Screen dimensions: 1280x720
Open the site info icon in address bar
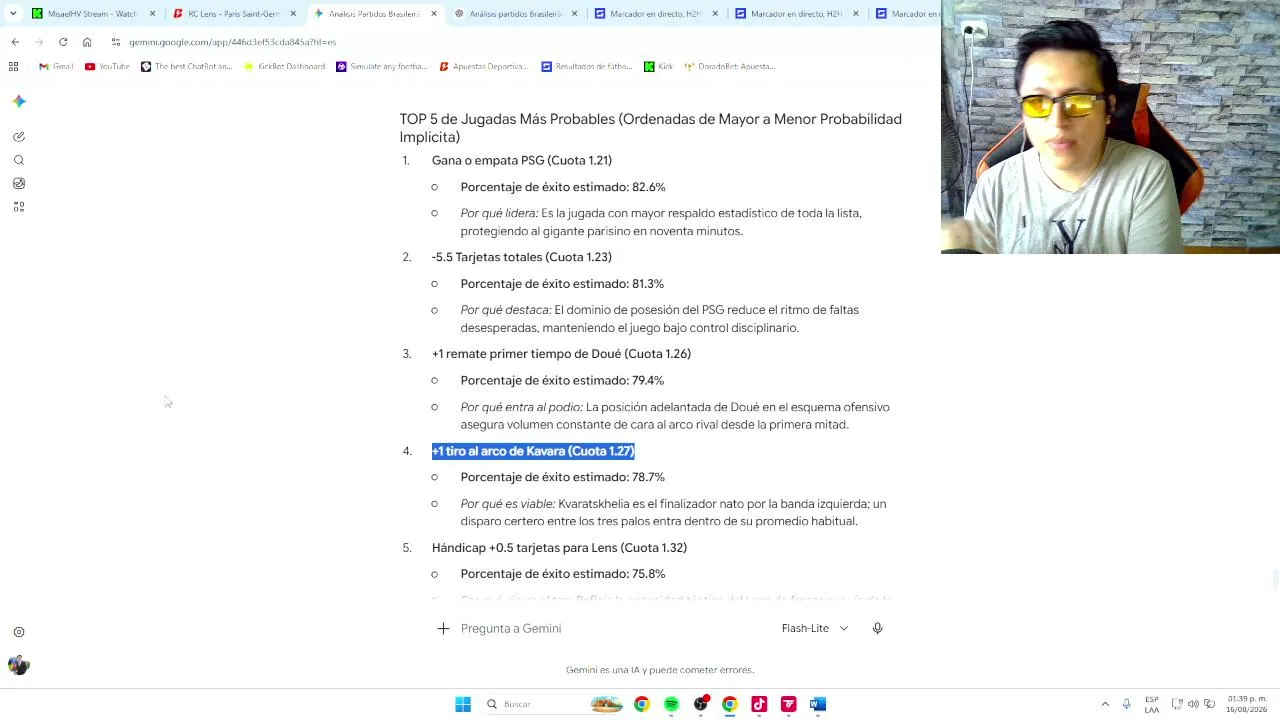click(116, 42)
